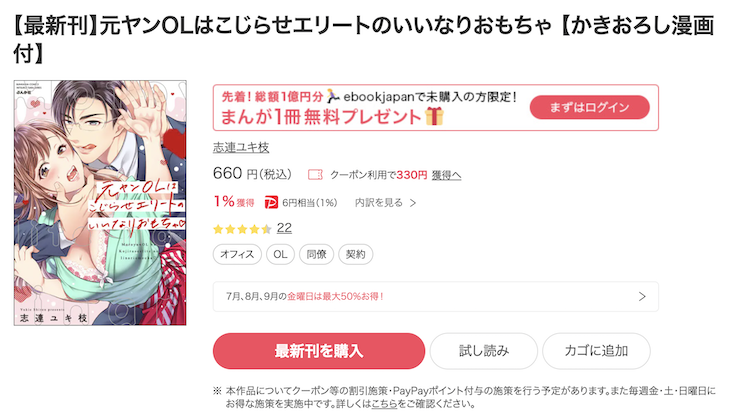Click the chevron next to 内訳を見る
Screen dimensions: 750x420
tap(413, 203)
